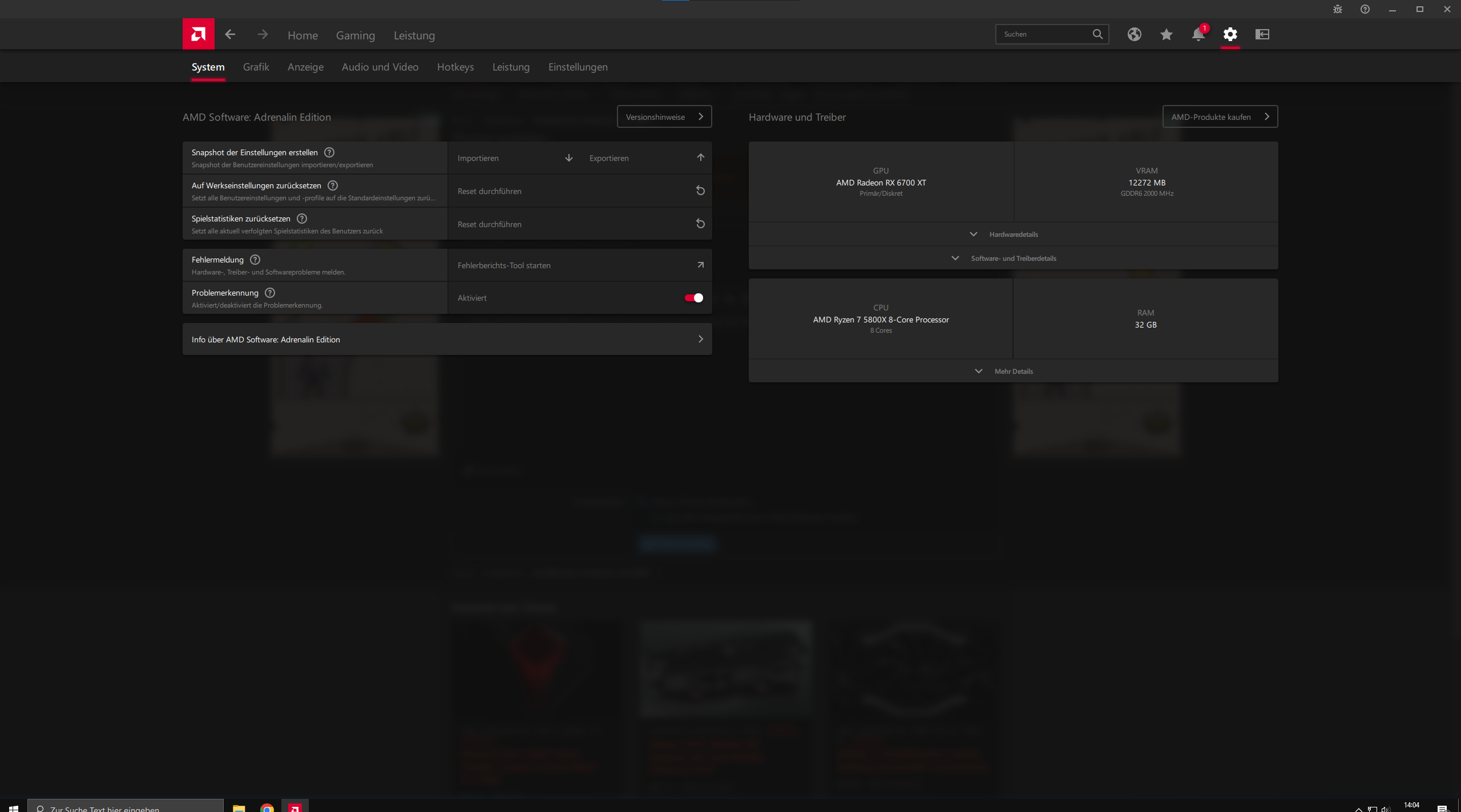Click the AMD logo home icon
1461x812 pixels.
click(x=198, y=34)
